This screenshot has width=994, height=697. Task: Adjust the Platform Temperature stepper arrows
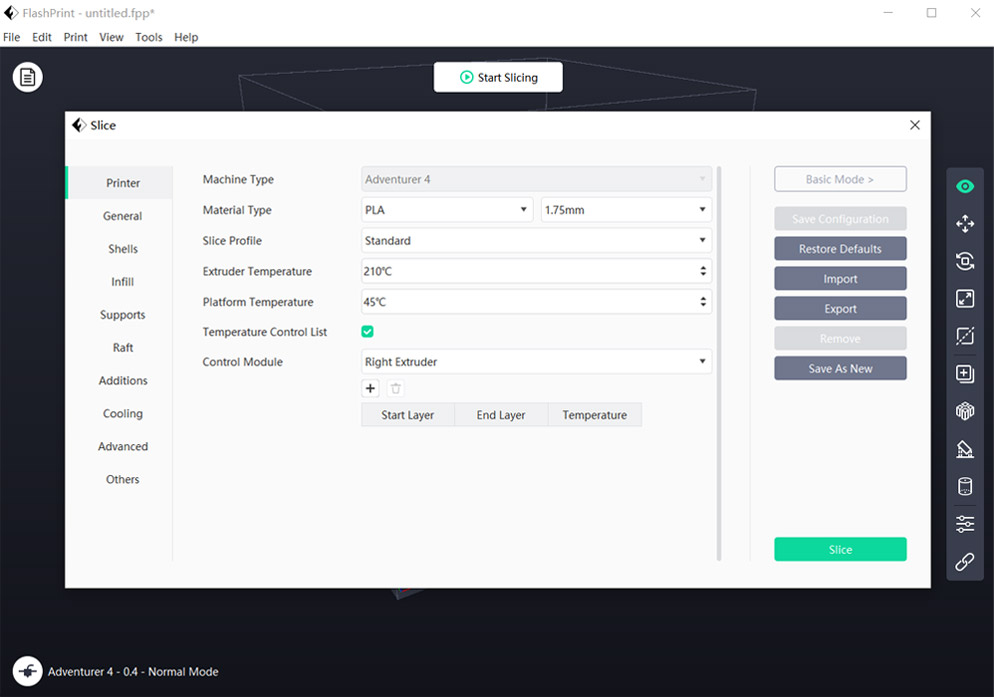pyautogui.click(x=703, y=302)
